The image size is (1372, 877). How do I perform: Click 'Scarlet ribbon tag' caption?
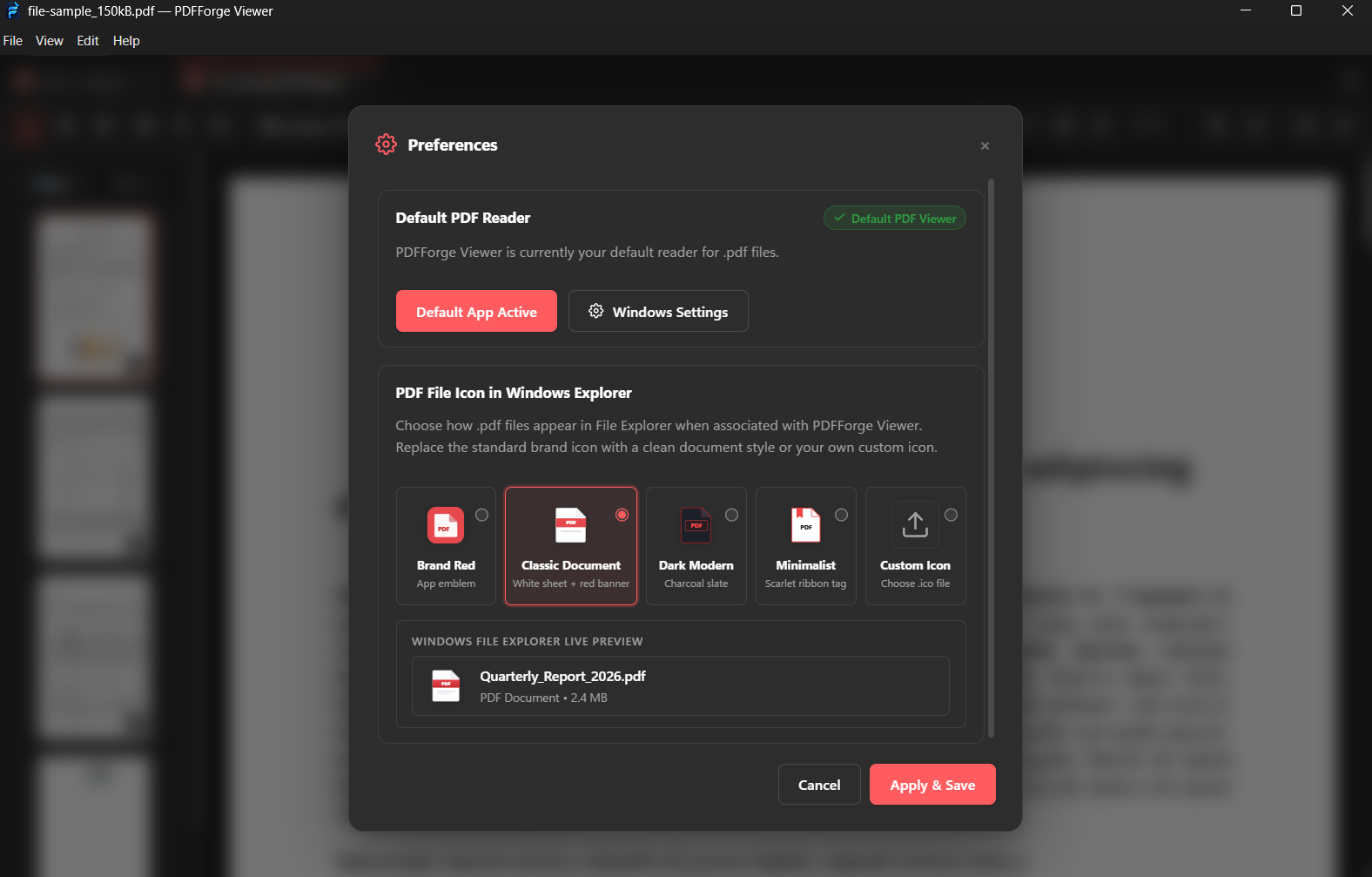pos(805,584)
